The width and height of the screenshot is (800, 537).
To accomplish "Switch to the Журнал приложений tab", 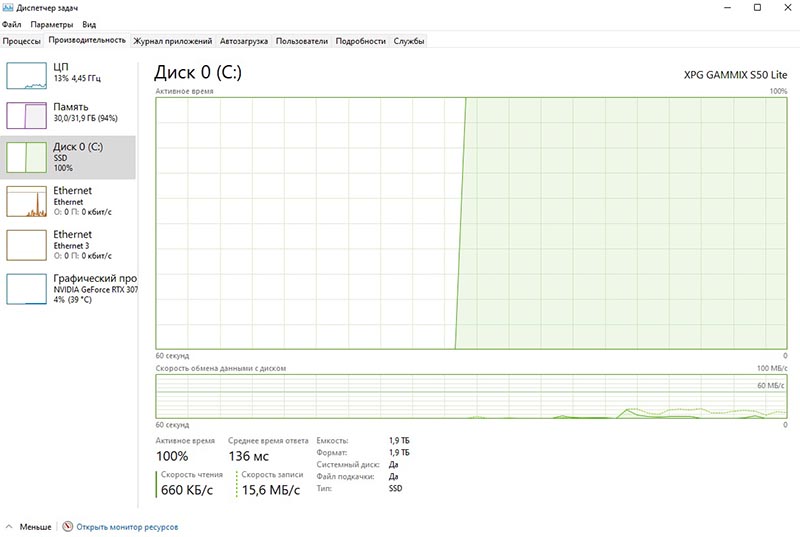I will tap(173, 41).
